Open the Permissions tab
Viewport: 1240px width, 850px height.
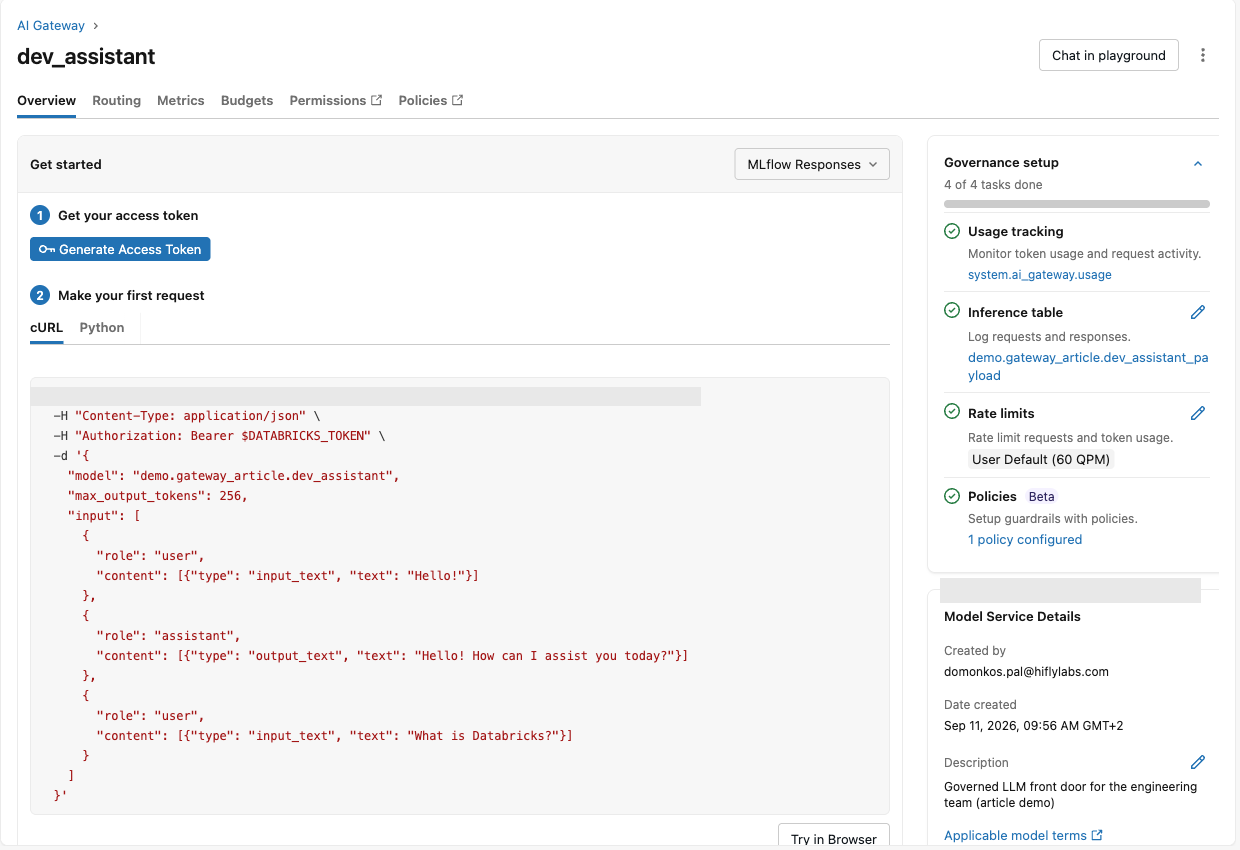[336, 100]
